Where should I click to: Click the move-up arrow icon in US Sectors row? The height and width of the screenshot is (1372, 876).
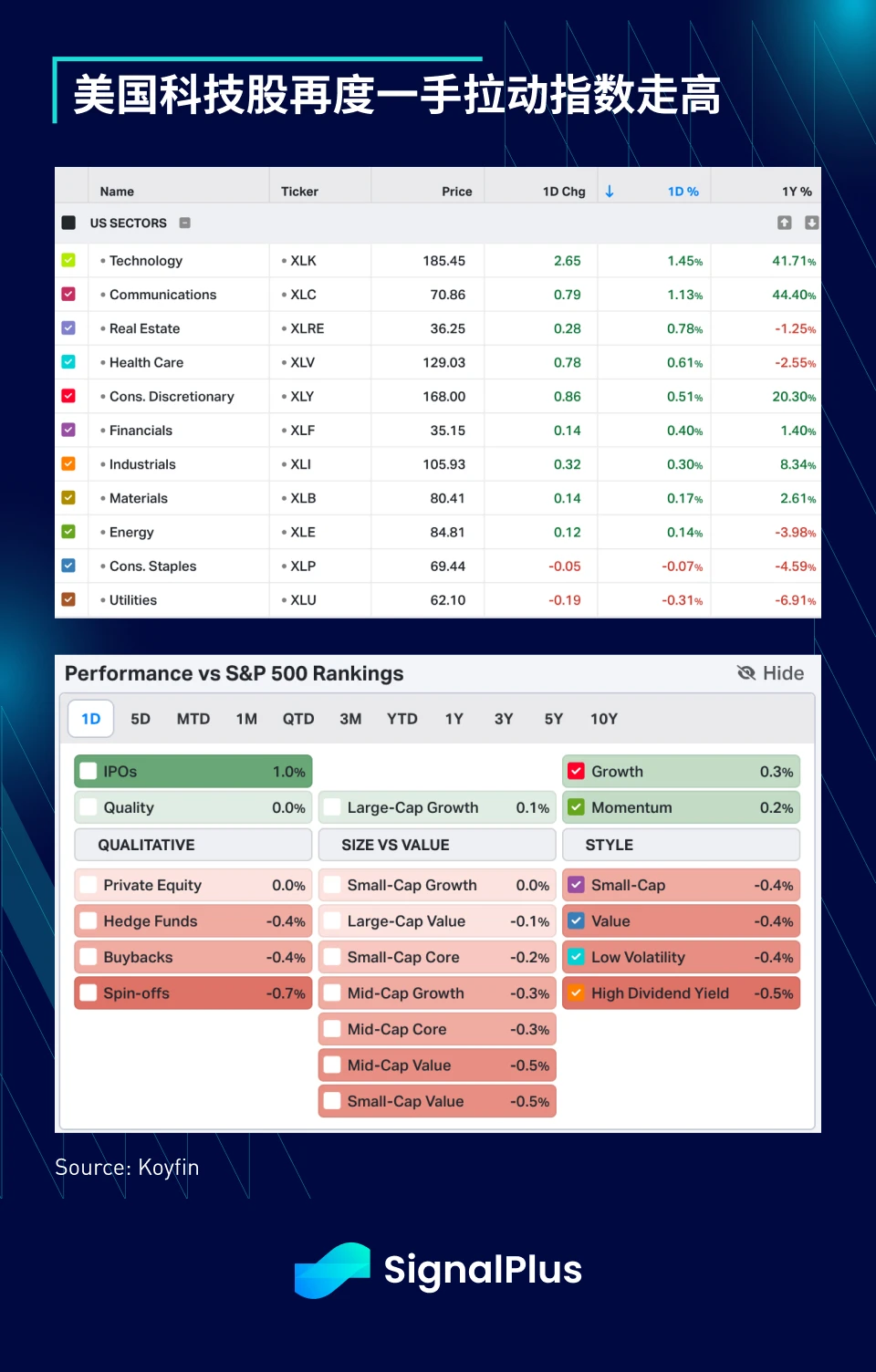coord(784,223)
